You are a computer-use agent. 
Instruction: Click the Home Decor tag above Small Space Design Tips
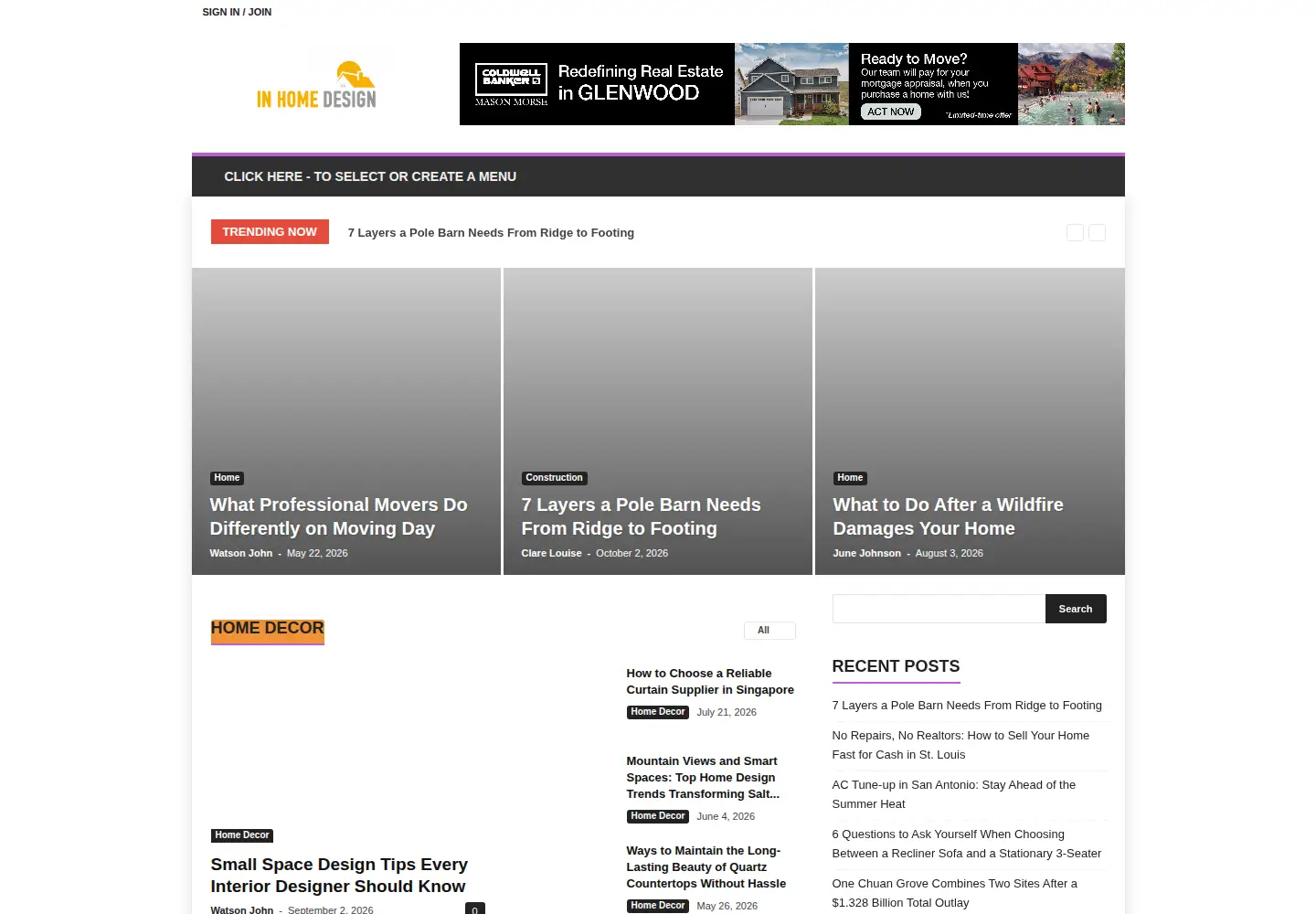click(242, 835)
